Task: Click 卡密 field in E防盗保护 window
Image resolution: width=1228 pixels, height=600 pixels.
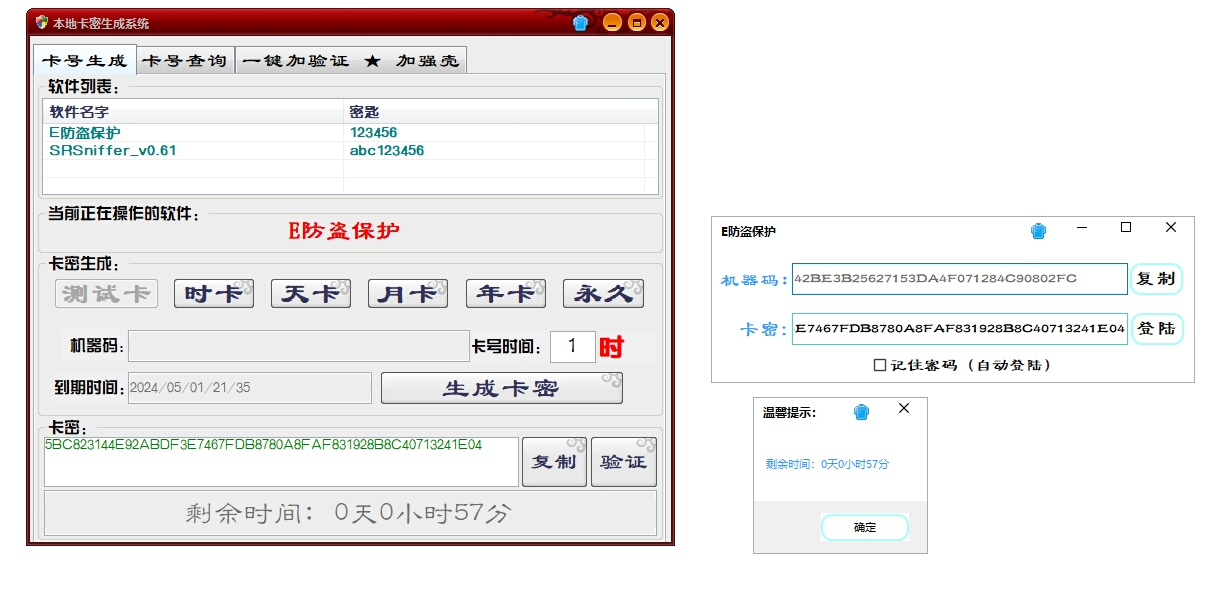Action: pos(960,328)
